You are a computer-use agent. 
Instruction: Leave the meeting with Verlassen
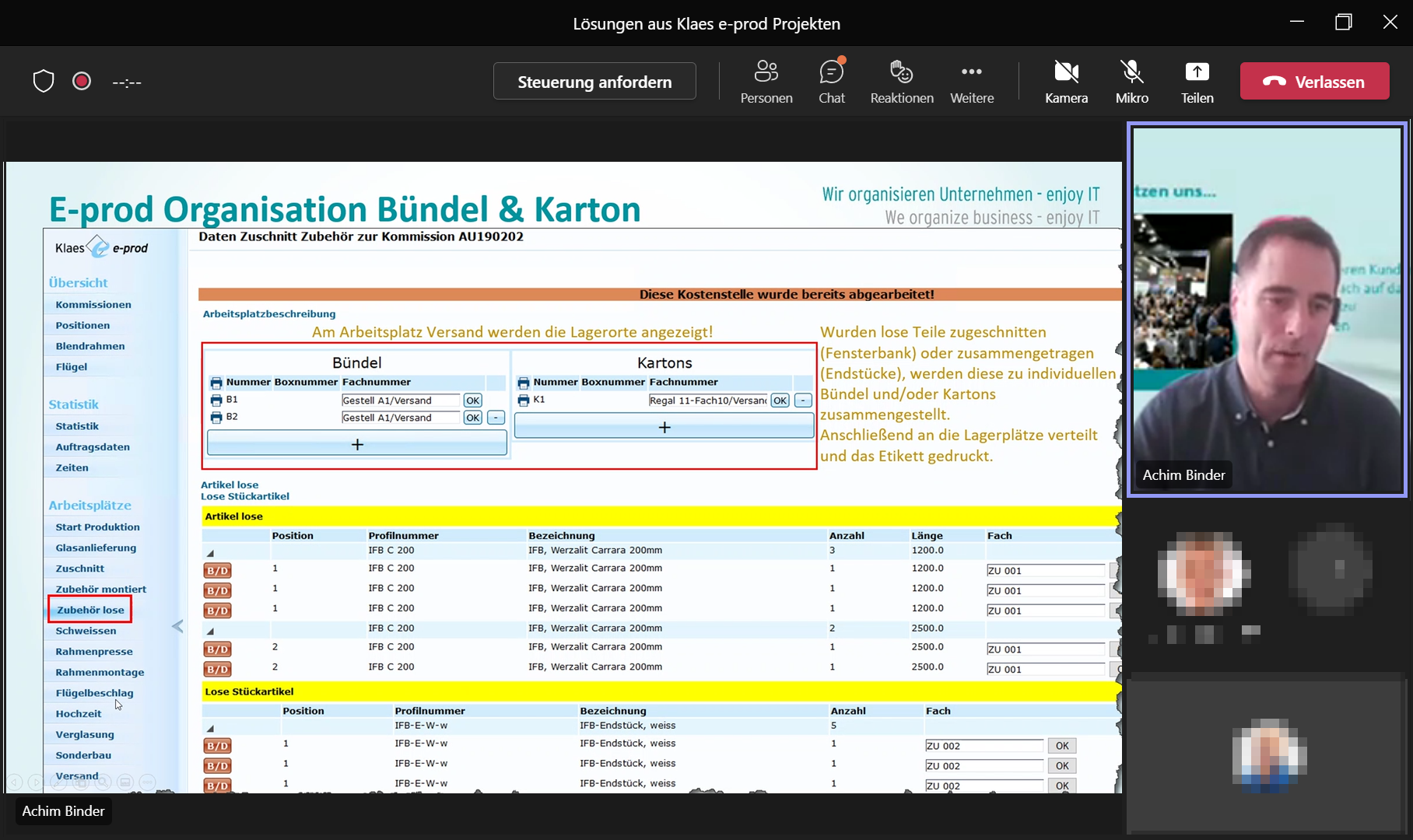coord(1314,81)
